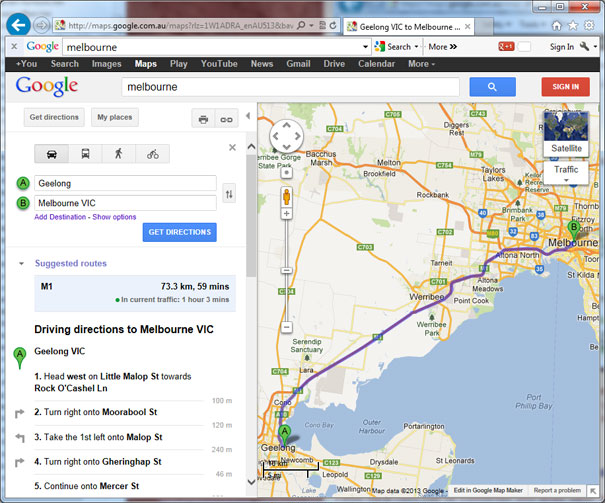
Task: Open YouTube in navigation bar
Action: [219, 64]
